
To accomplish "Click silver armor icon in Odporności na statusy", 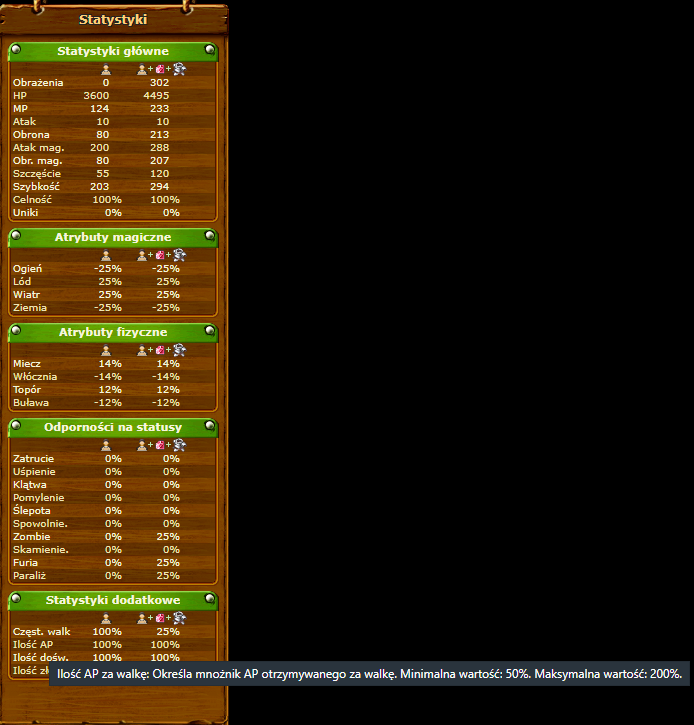I will coord(179,445).
